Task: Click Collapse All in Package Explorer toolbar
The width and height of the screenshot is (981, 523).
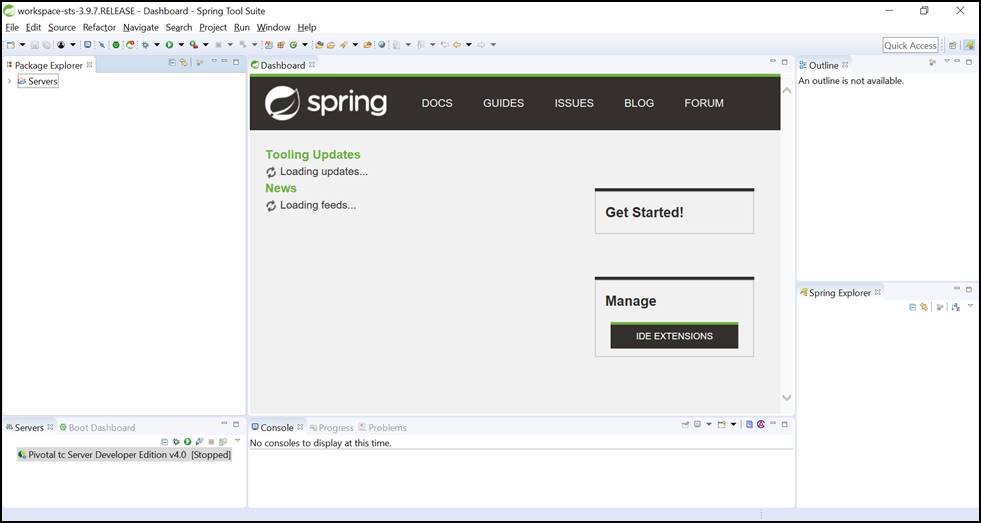Action: pos(172,62)
